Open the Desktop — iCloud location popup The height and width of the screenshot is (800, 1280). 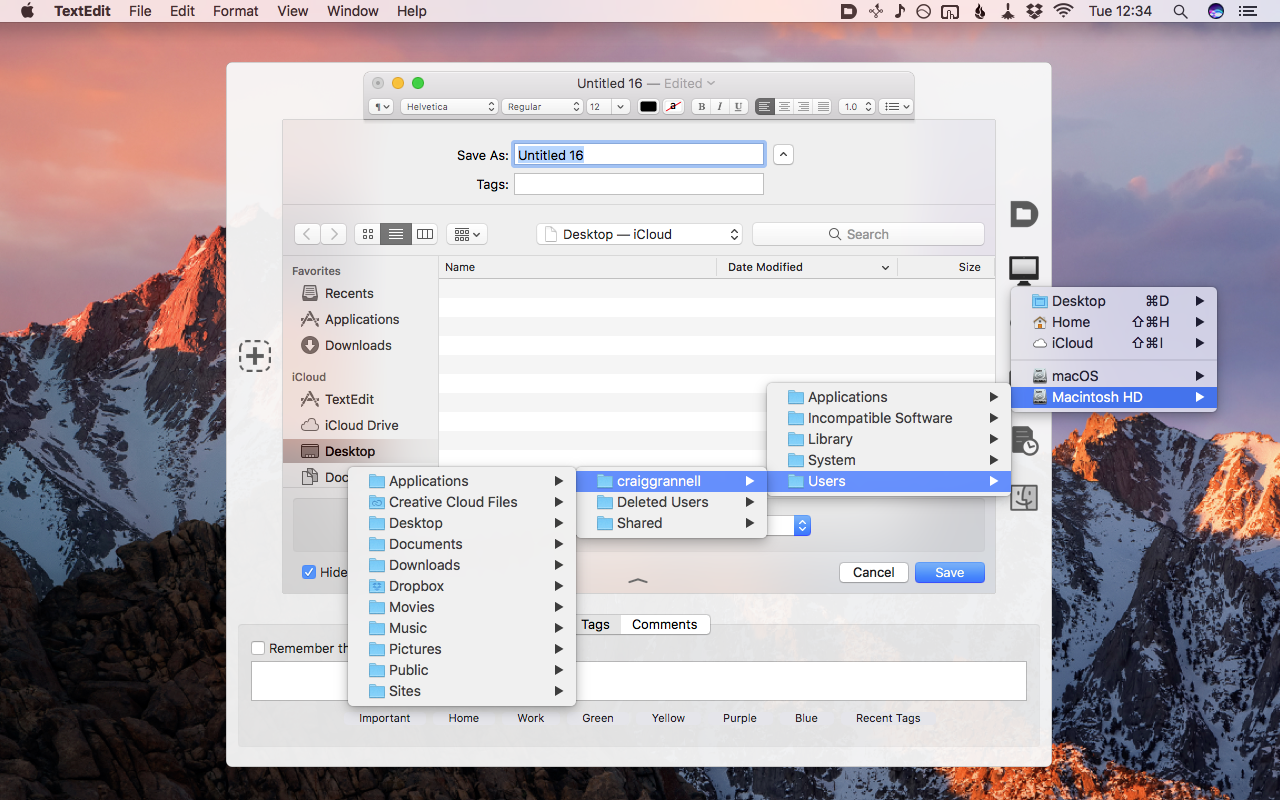coord(640,234)
